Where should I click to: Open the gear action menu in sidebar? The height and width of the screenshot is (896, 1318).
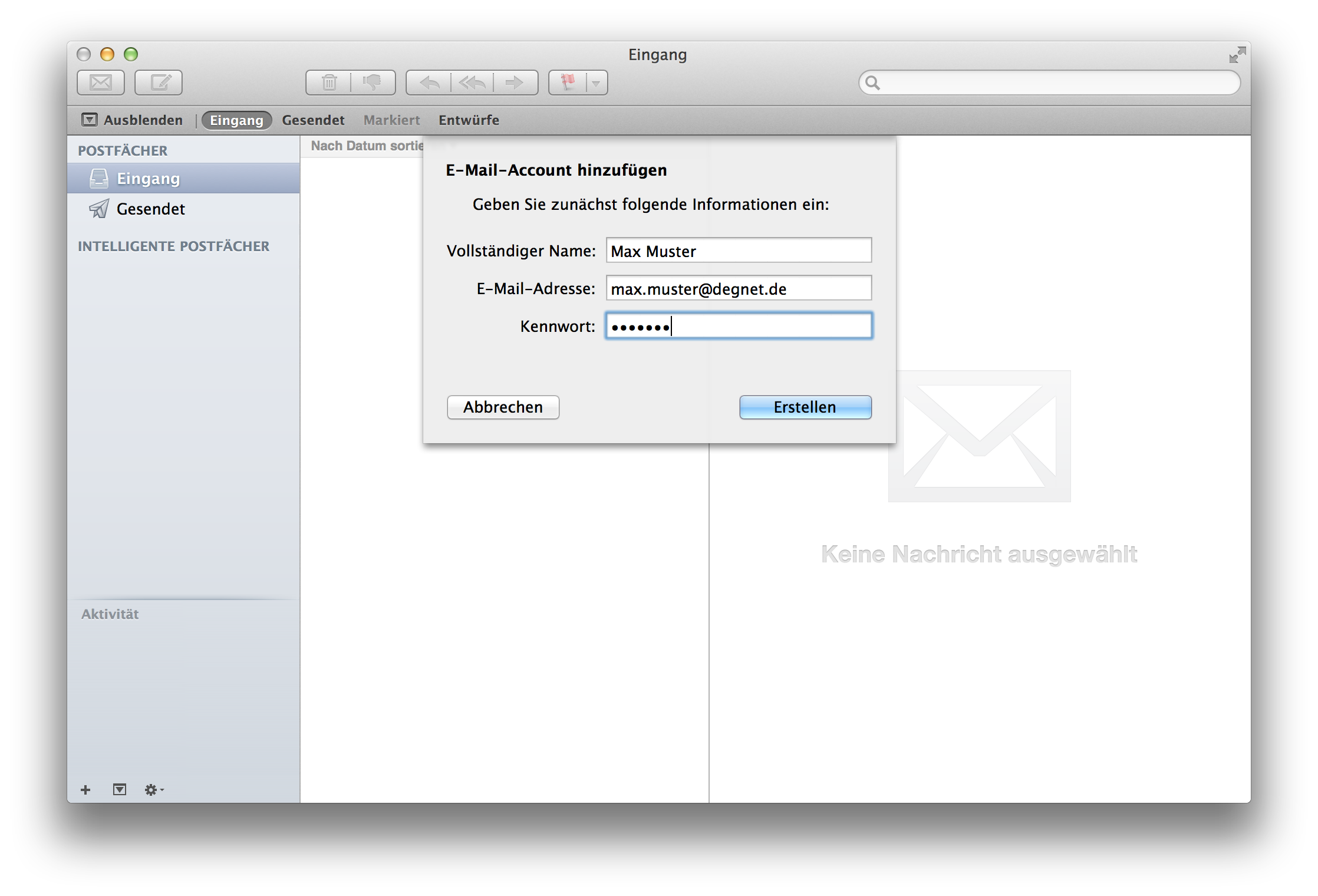click(x=153, y=789)
